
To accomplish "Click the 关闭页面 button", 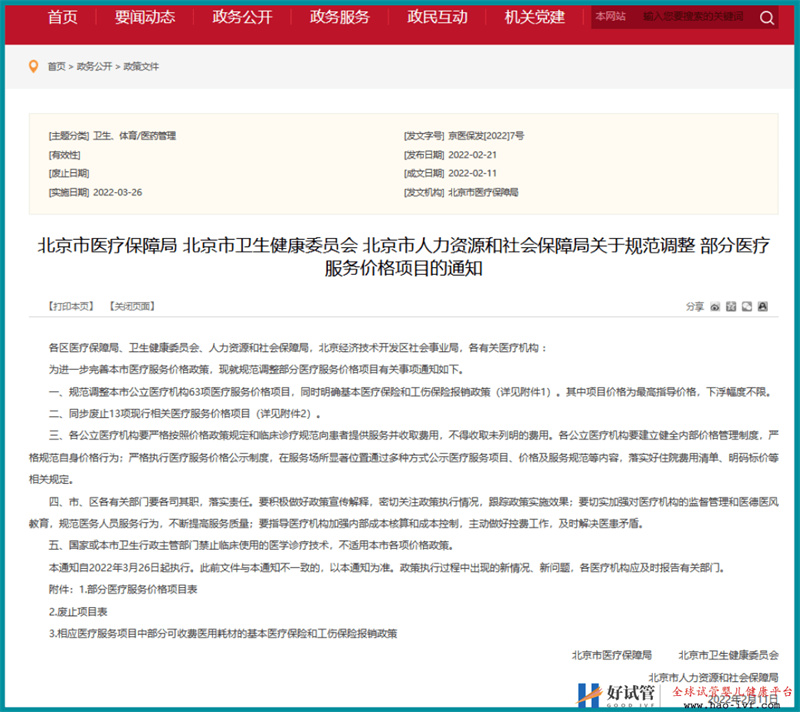I will (130, 306).
